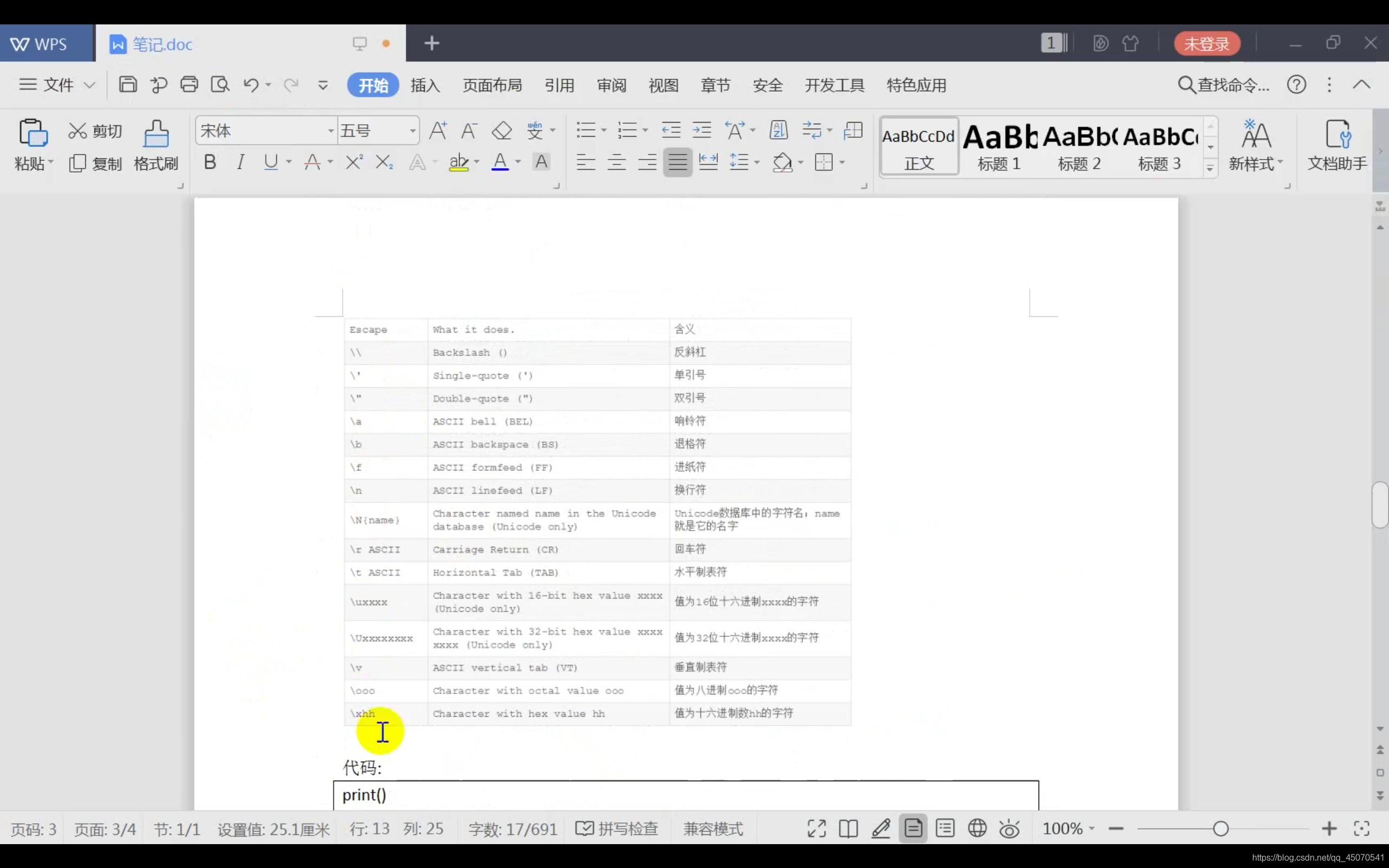Click the web layout globe icon
1389x868 pixels.
[x=977, y=828]
